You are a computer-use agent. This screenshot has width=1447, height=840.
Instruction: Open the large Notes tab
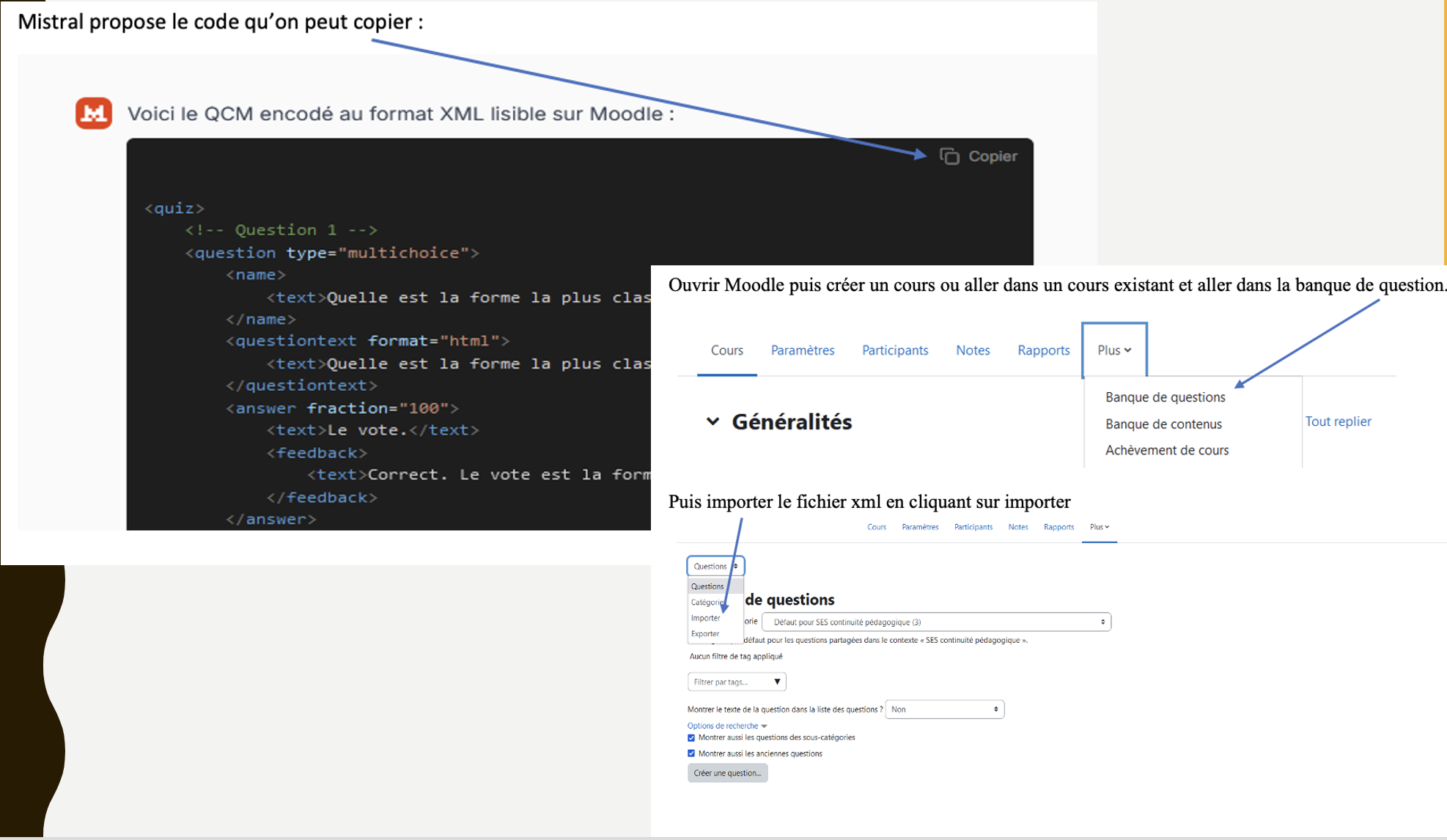tap(973, 350)
